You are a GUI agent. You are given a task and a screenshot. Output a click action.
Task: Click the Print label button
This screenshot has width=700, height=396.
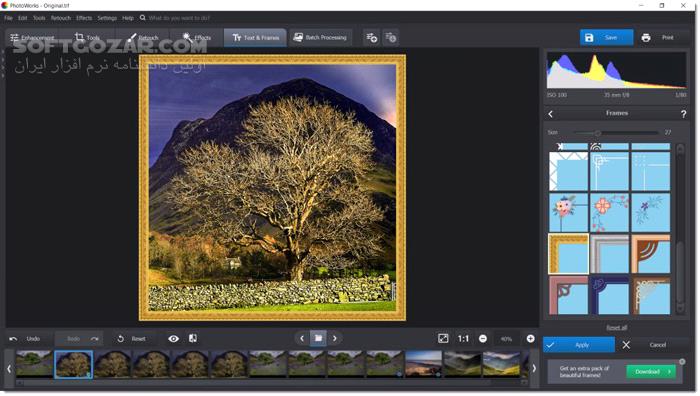pos(667,38)
